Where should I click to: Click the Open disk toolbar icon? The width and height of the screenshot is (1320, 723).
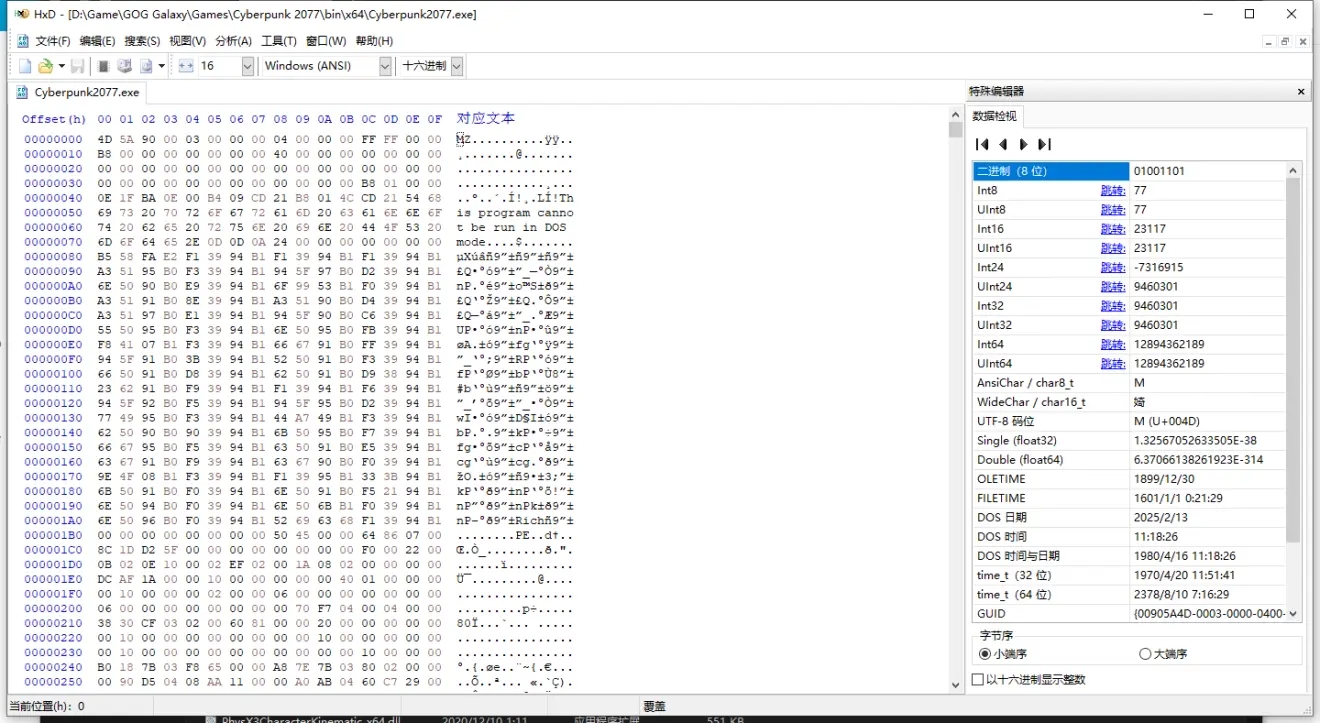click(124, 66)
